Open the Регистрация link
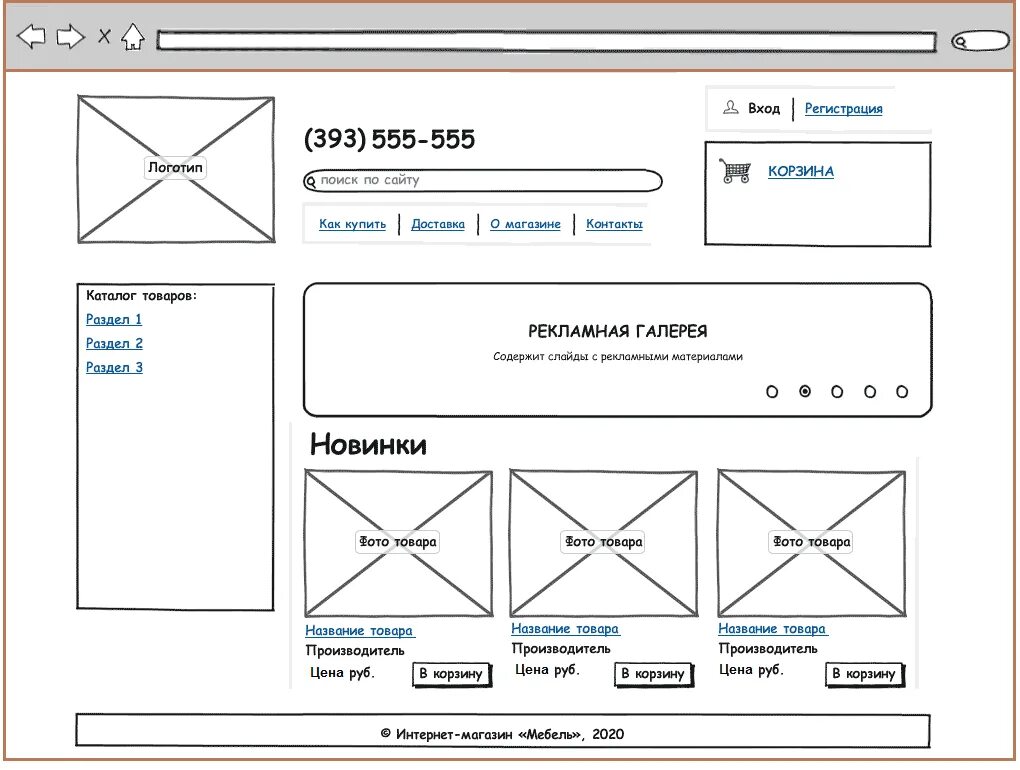 coord(843,109)
